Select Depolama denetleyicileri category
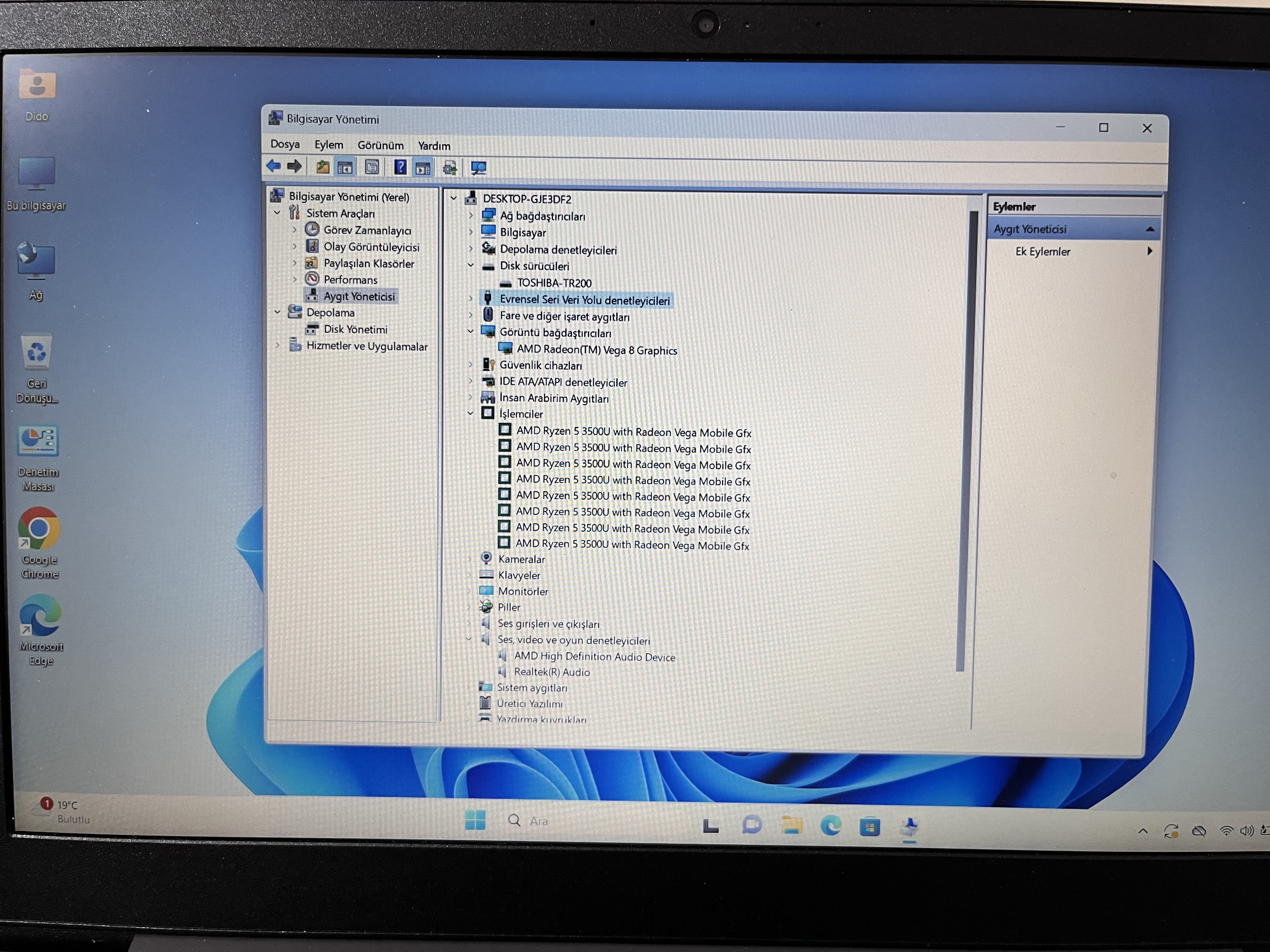 (x=558, y=250)
